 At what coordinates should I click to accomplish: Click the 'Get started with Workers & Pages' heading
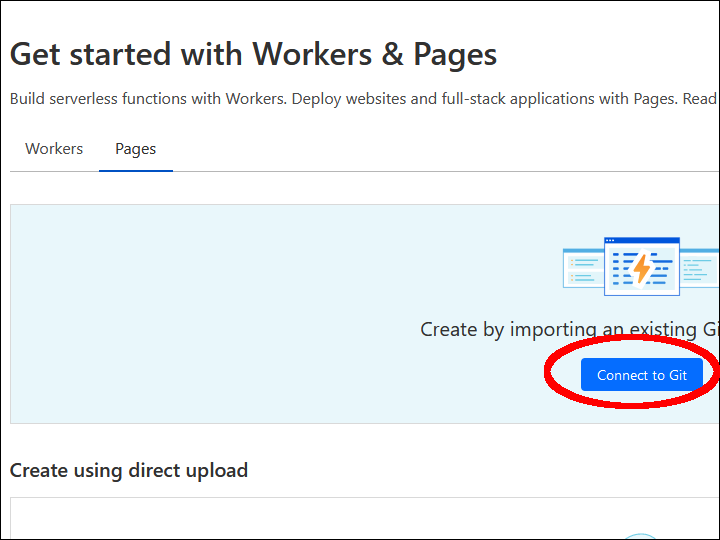253,55
